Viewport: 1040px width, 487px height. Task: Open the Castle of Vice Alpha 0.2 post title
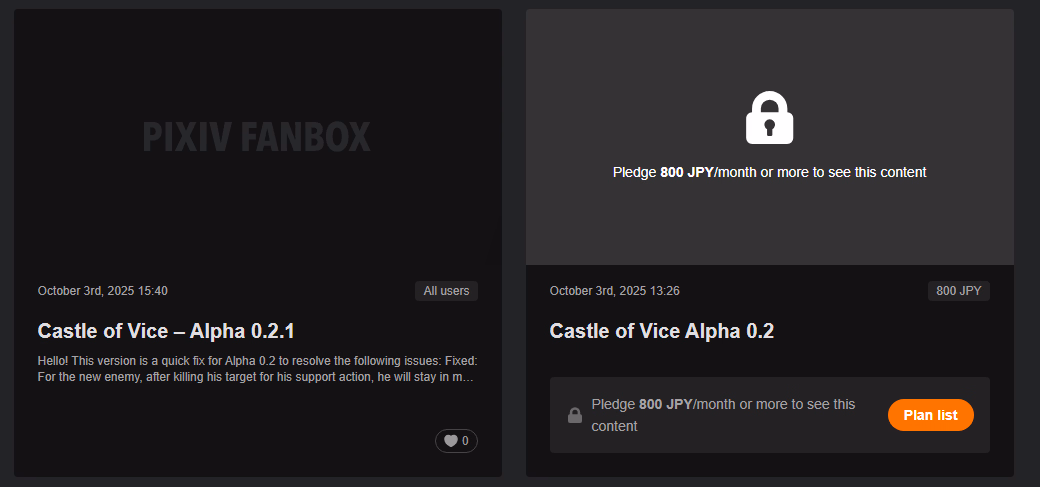(x=661, y=331)
